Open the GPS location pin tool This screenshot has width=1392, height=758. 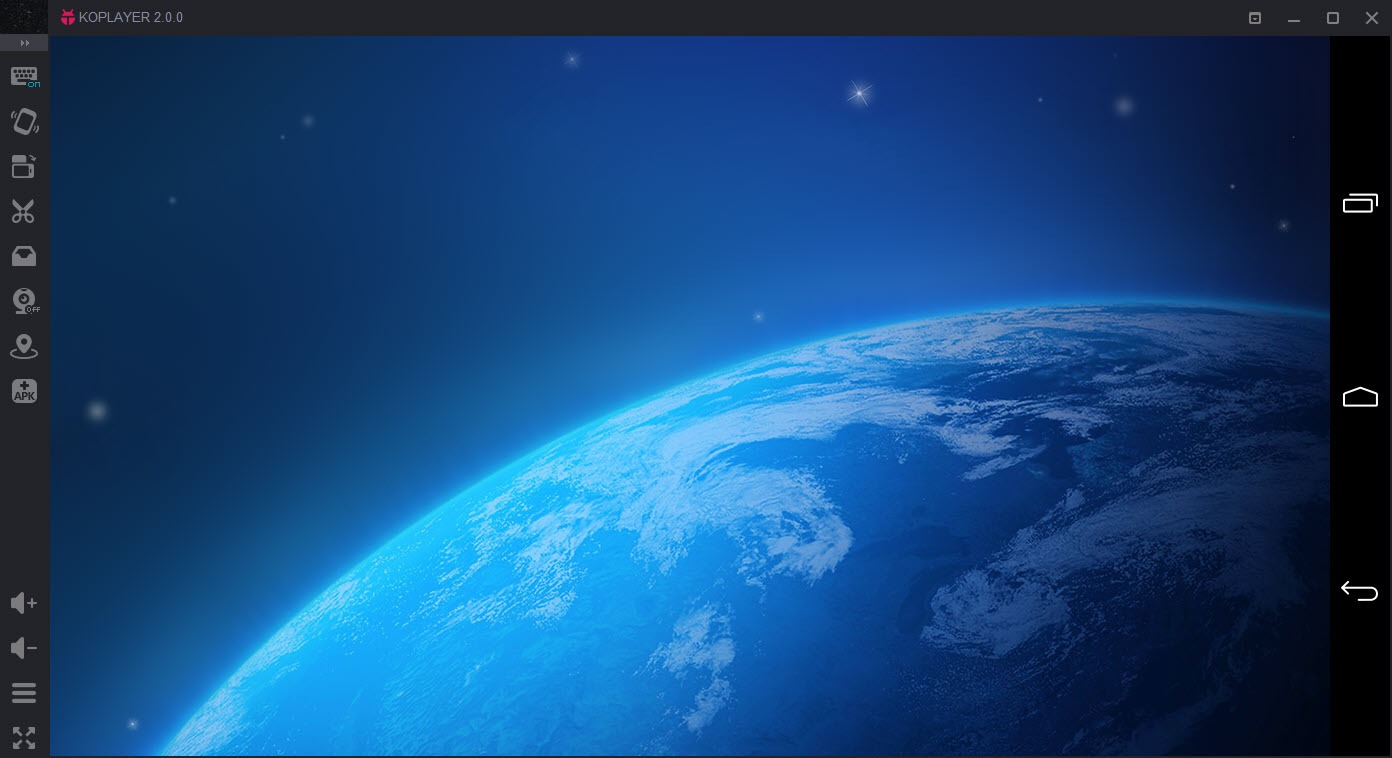click(x=24, y=347)
